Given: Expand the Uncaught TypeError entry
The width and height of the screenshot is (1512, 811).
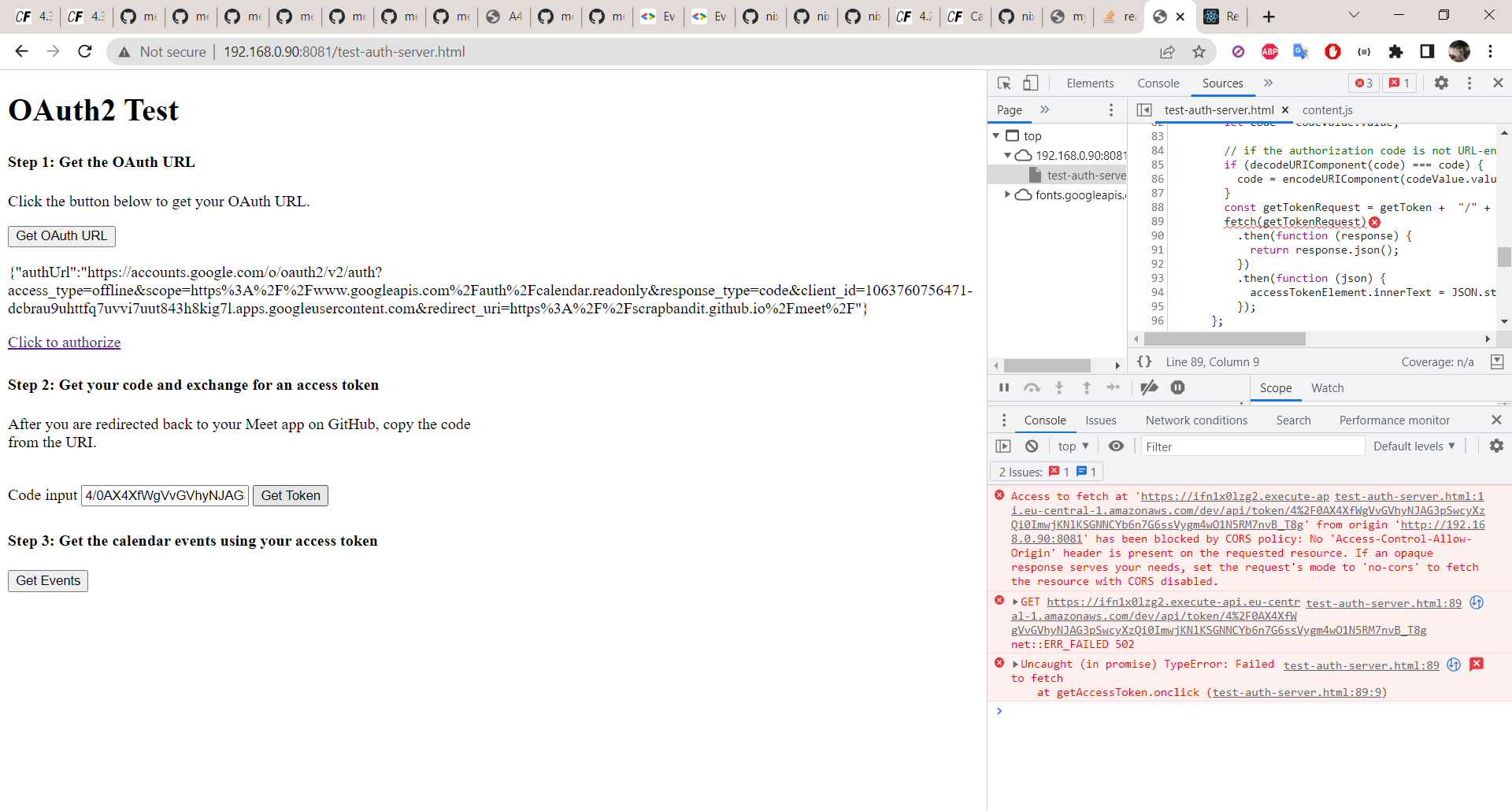Looking at the screenshot, I should (x=1016, y=665).
